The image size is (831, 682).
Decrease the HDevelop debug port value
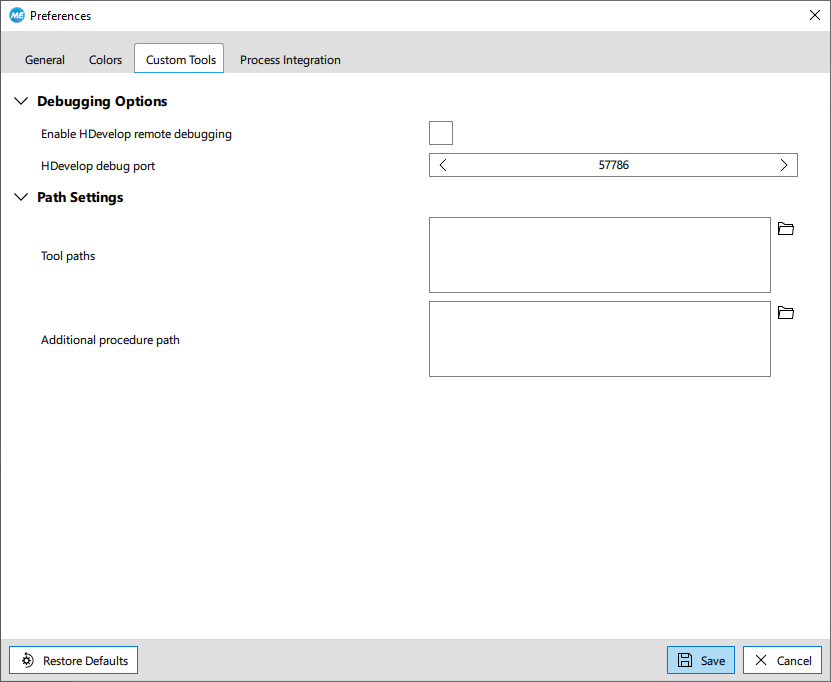tap(443, 165)
